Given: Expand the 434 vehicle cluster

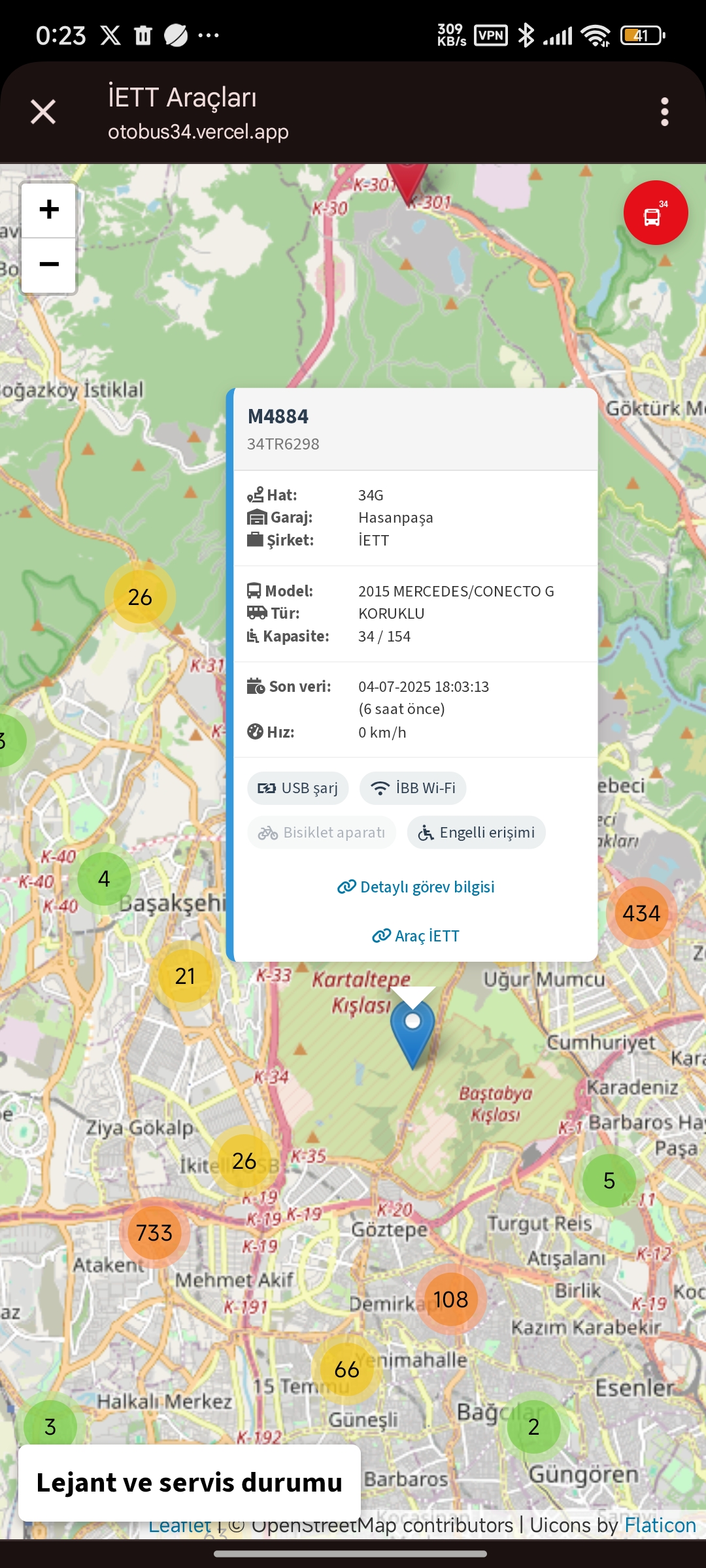Looking at the screenshot, I should point(641,913).
